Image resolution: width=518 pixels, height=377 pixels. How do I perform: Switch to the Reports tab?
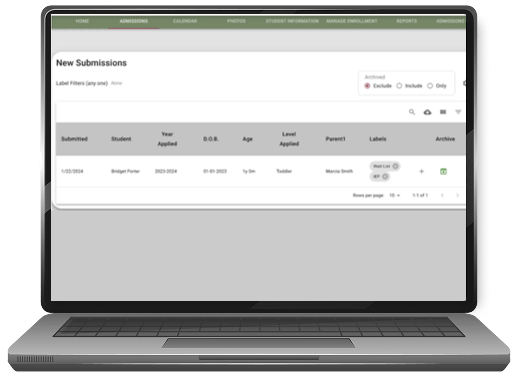click(x=407, y=21)
